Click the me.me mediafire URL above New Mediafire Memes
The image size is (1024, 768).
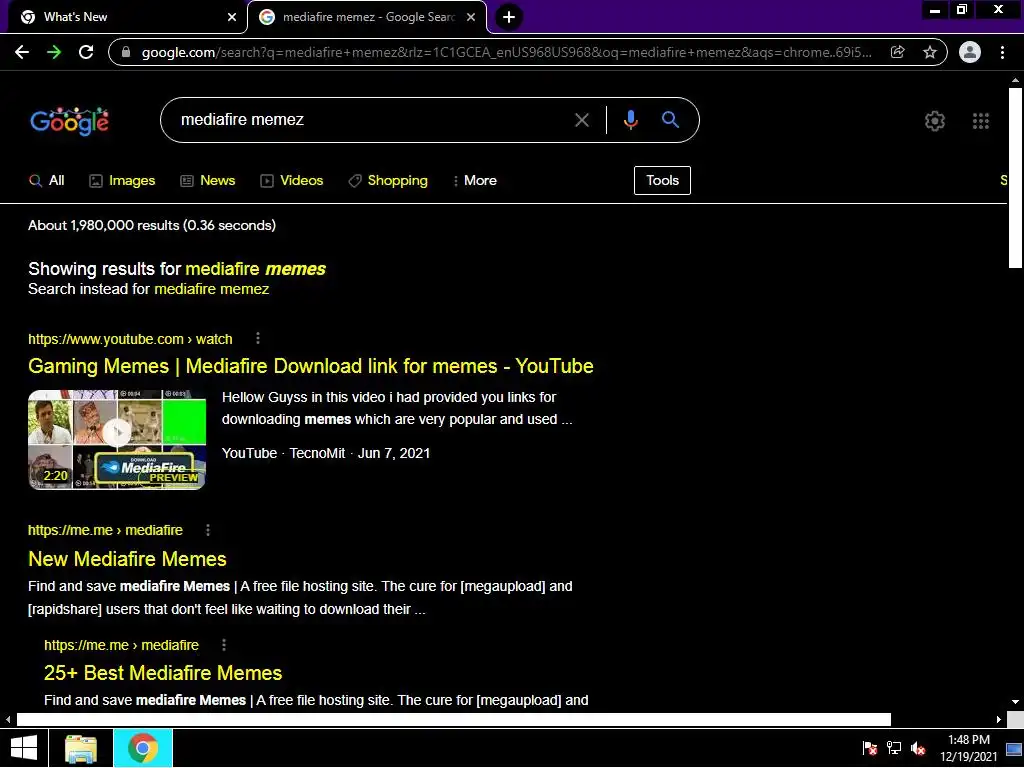click(x=105, y=530)
